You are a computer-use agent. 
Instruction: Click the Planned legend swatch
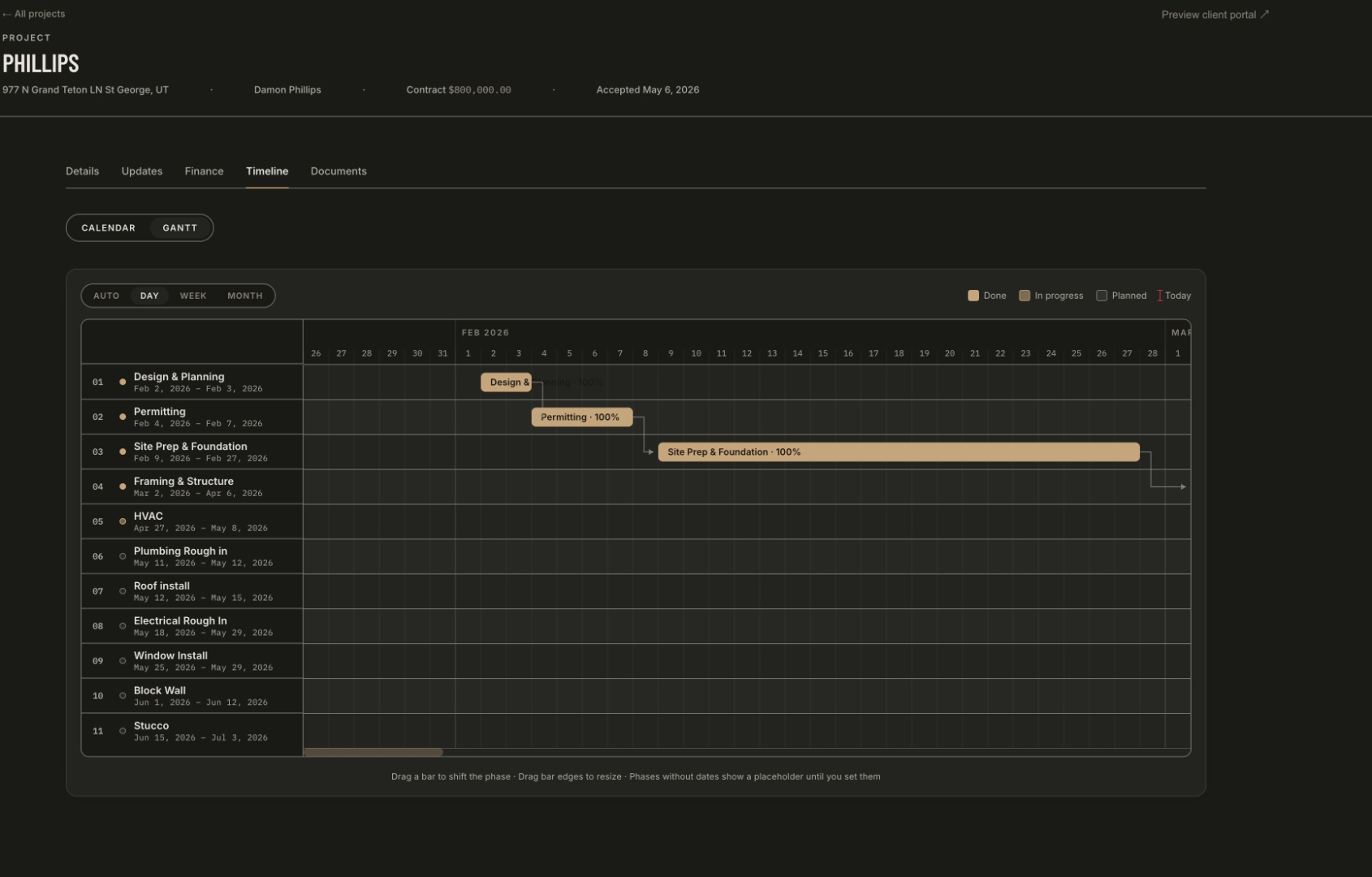(1102, 296)
